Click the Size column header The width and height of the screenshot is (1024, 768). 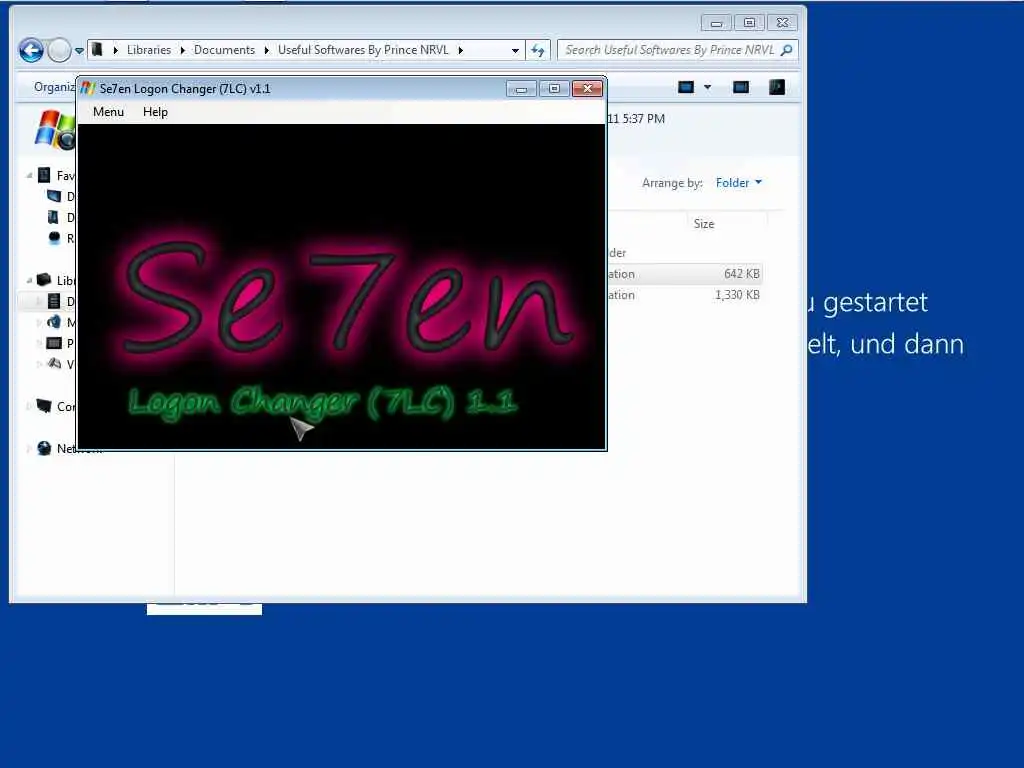703,223
